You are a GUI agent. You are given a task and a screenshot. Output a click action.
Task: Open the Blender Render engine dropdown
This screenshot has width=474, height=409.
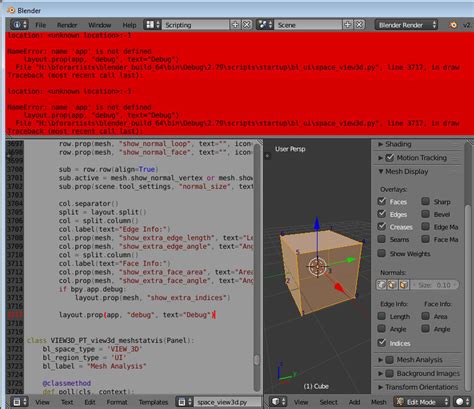[407, 25]
